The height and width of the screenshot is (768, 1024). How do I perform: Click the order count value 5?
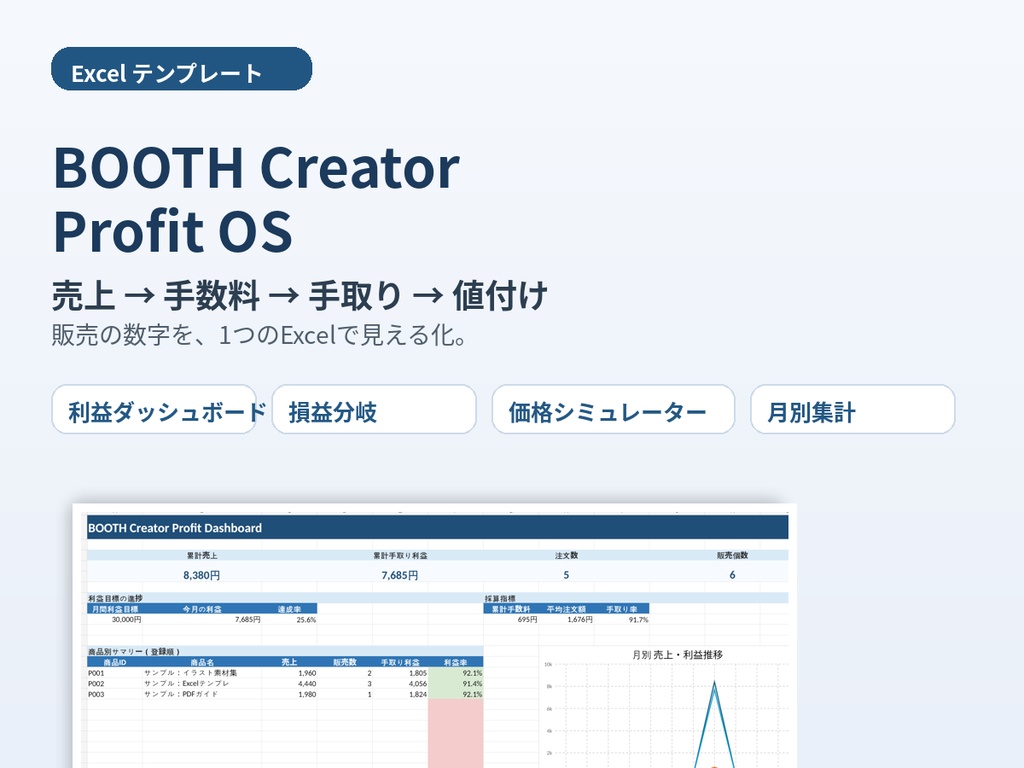[x=566, y=575]
